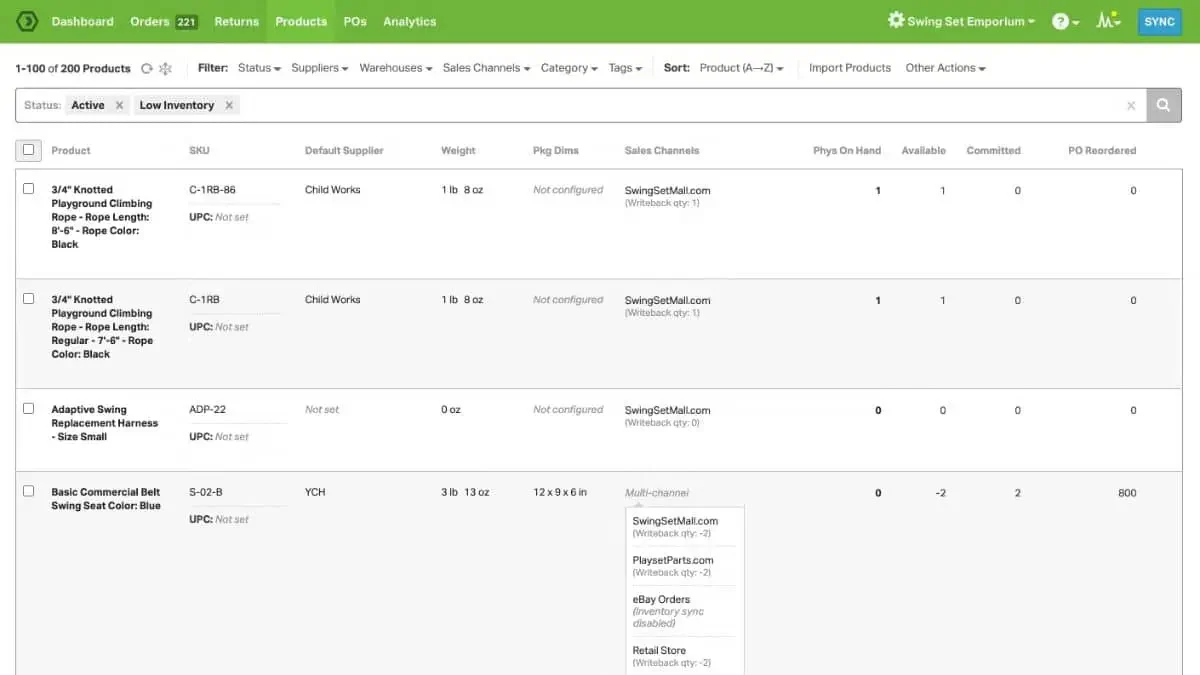This screenshot has height=675, width=1200.
Task: Click the 12 x 9 x 6 in dimensions
Action: 560,492
